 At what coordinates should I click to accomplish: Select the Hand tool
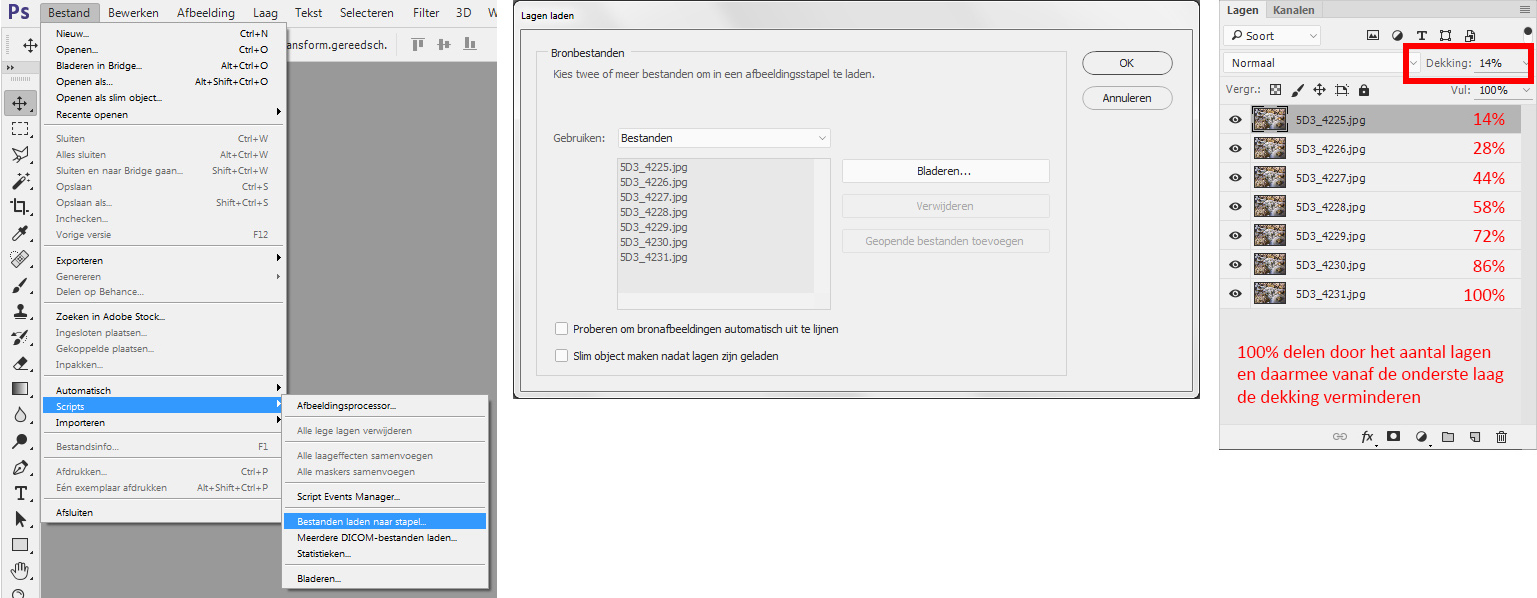(20, 571)
